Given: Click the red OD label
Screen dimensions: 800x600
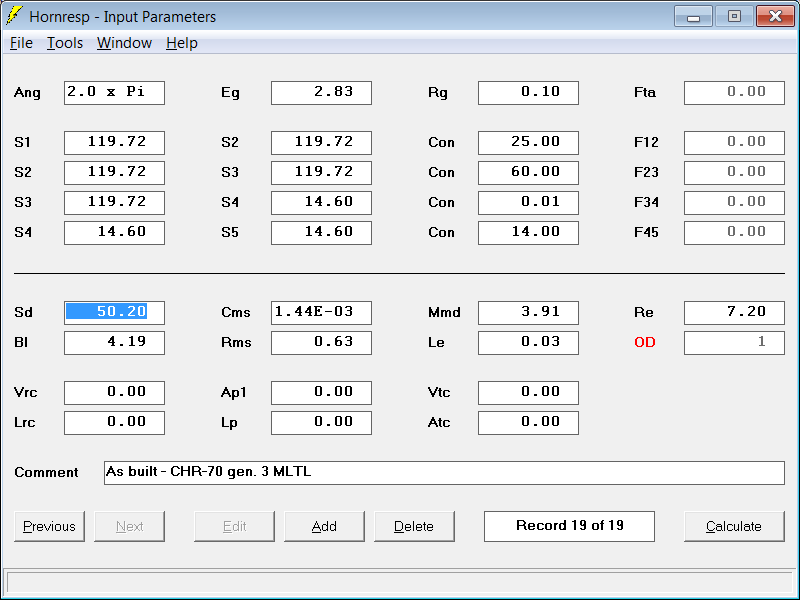Looking at the screenshot, I should [644, 342].
